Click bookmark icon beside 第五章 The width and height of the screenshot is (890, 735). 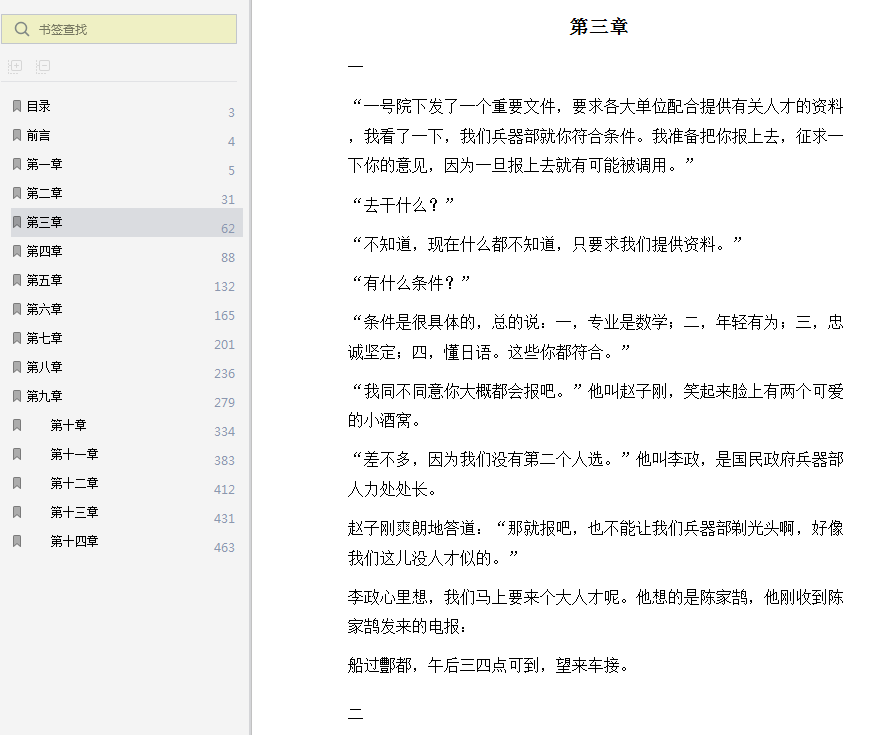click(x=17, y=280)
